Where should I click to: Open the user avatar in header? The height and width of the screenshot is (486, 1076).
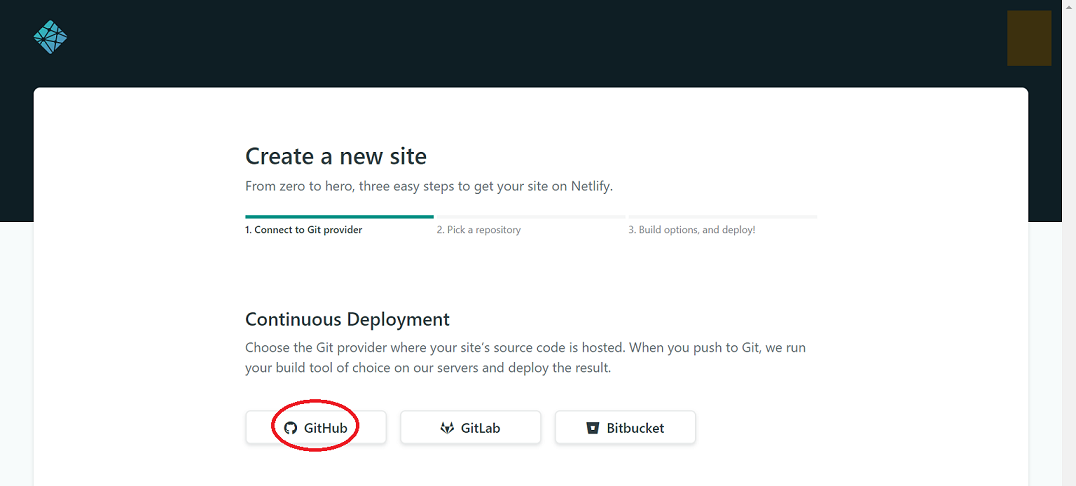1029,38
